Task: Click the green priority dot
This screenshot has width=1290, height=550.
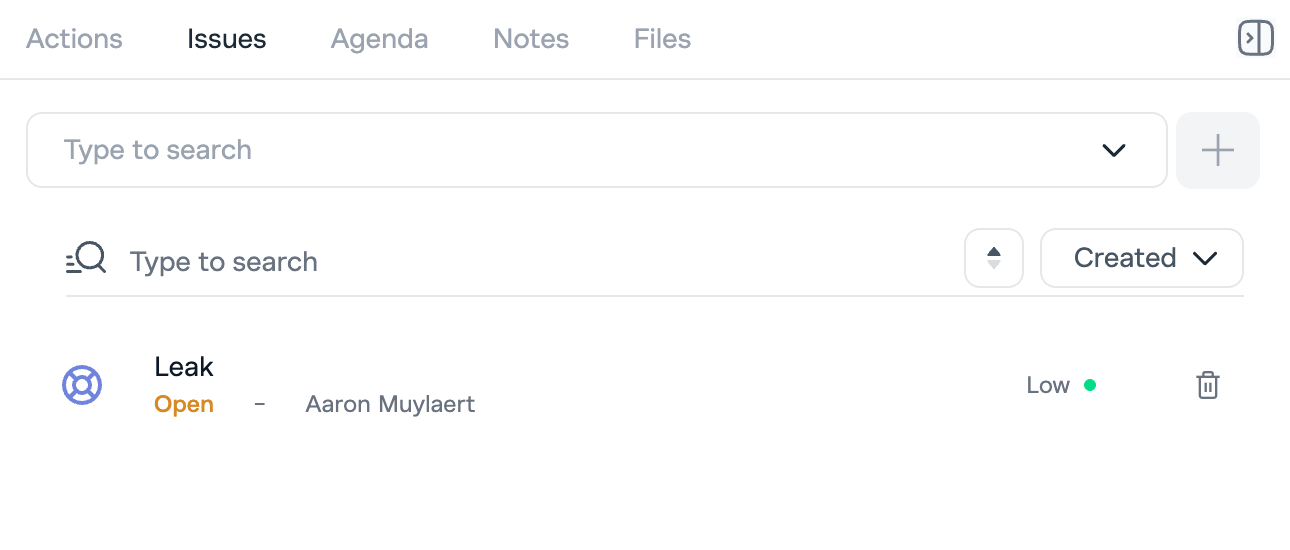Action: coord(1090,385)
